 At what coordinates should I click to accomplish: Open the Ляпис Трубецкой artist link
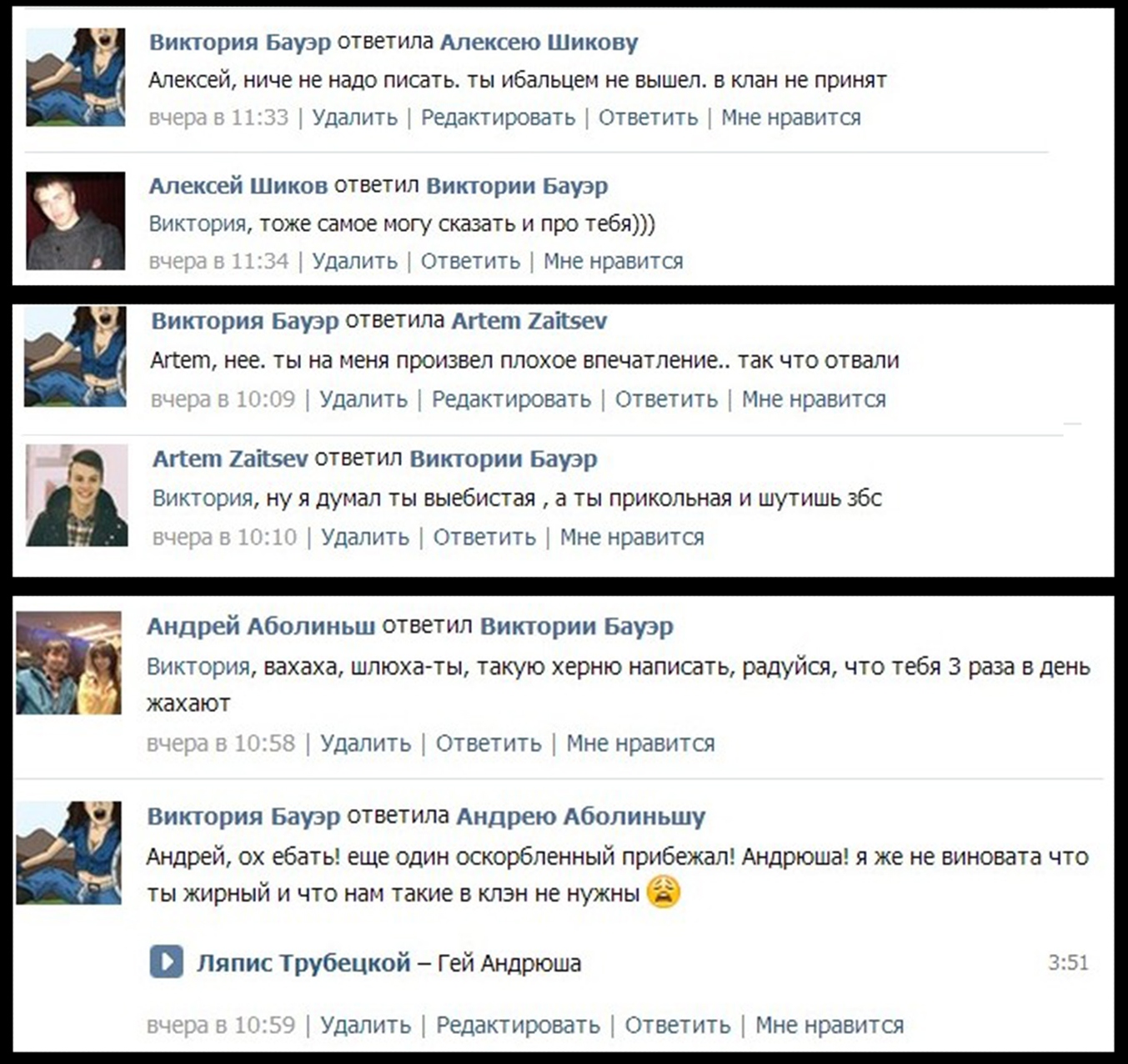pyautogui.click(x=303, y=963)
